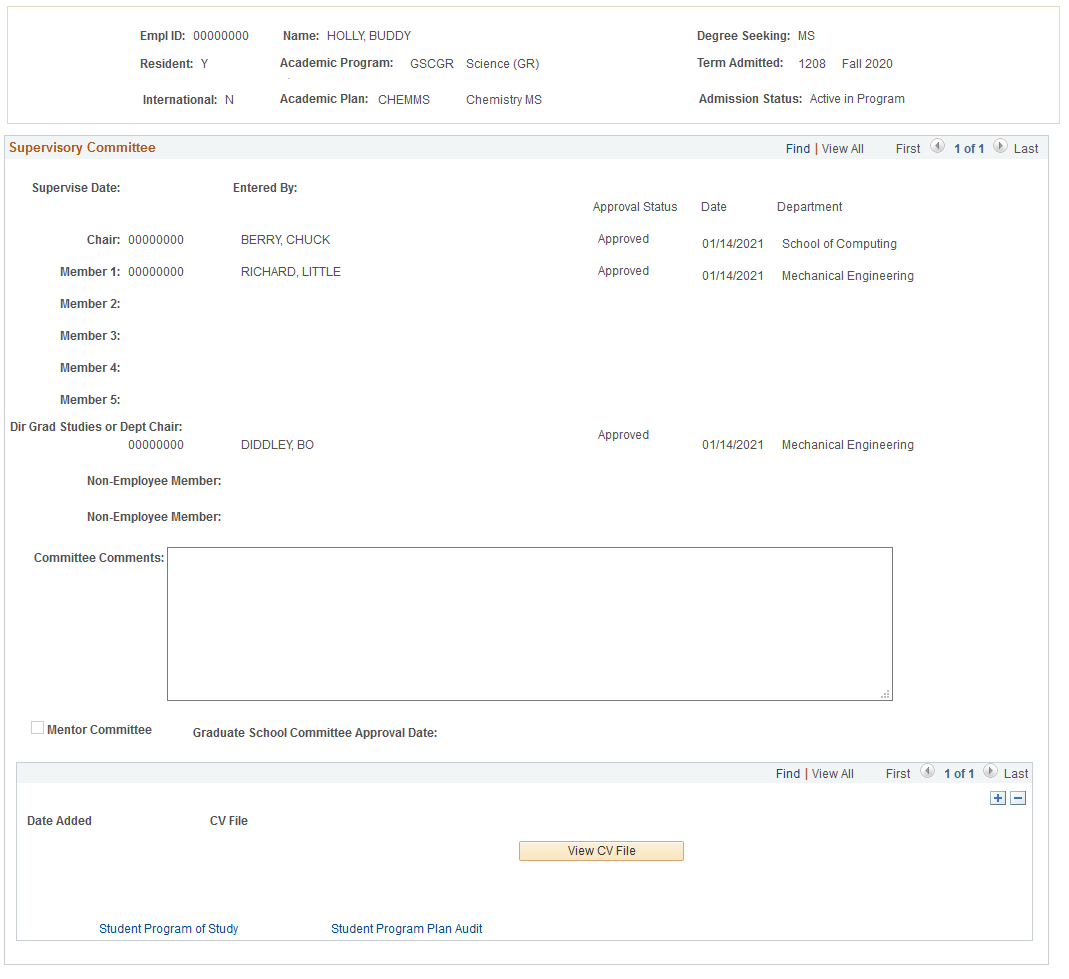Click View All in the CV File section
Screen dimensions: 1069x979
[x=832, y=774]
